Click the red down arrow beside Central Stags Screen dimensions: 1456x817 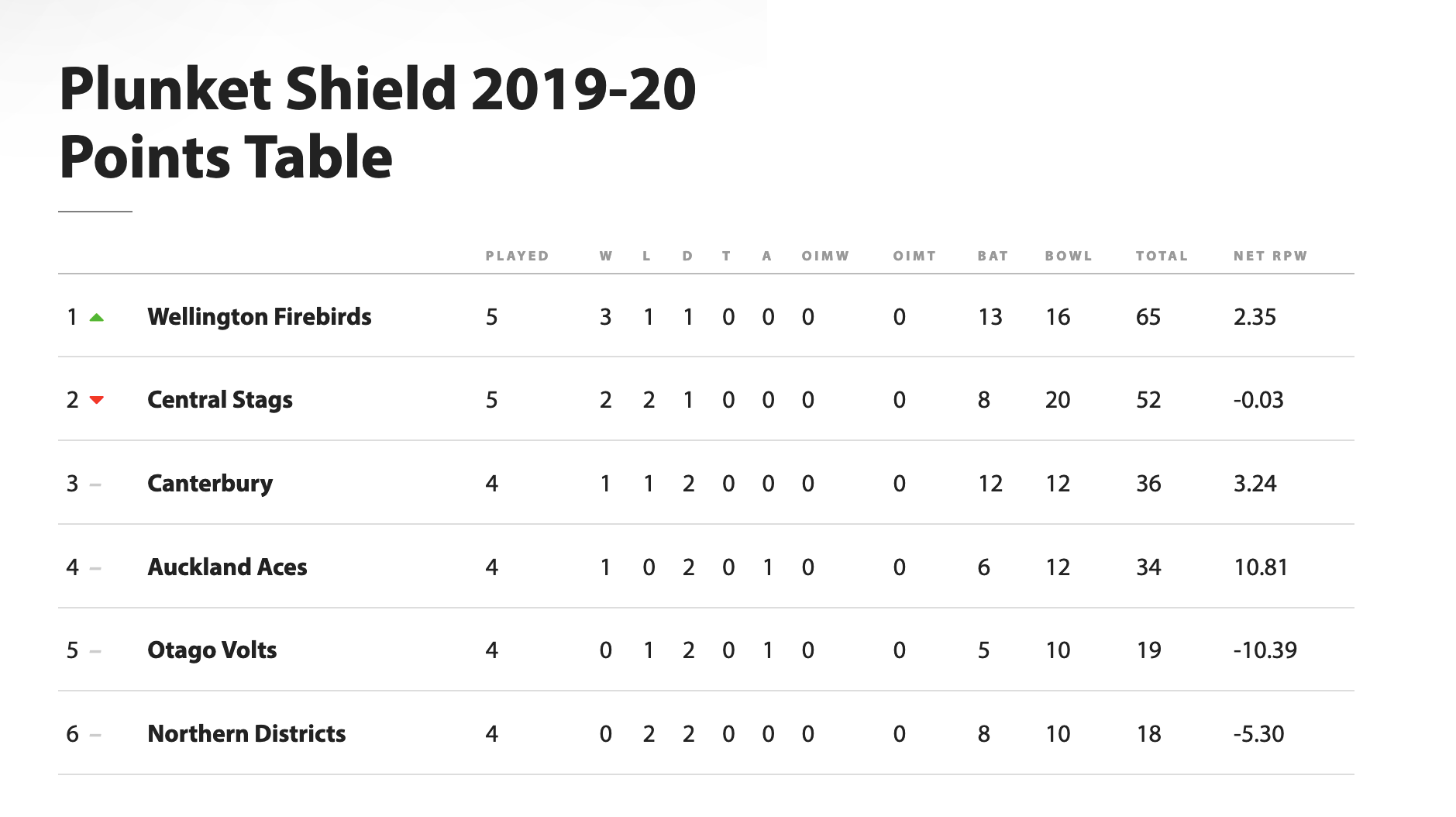tap(97, 400)
